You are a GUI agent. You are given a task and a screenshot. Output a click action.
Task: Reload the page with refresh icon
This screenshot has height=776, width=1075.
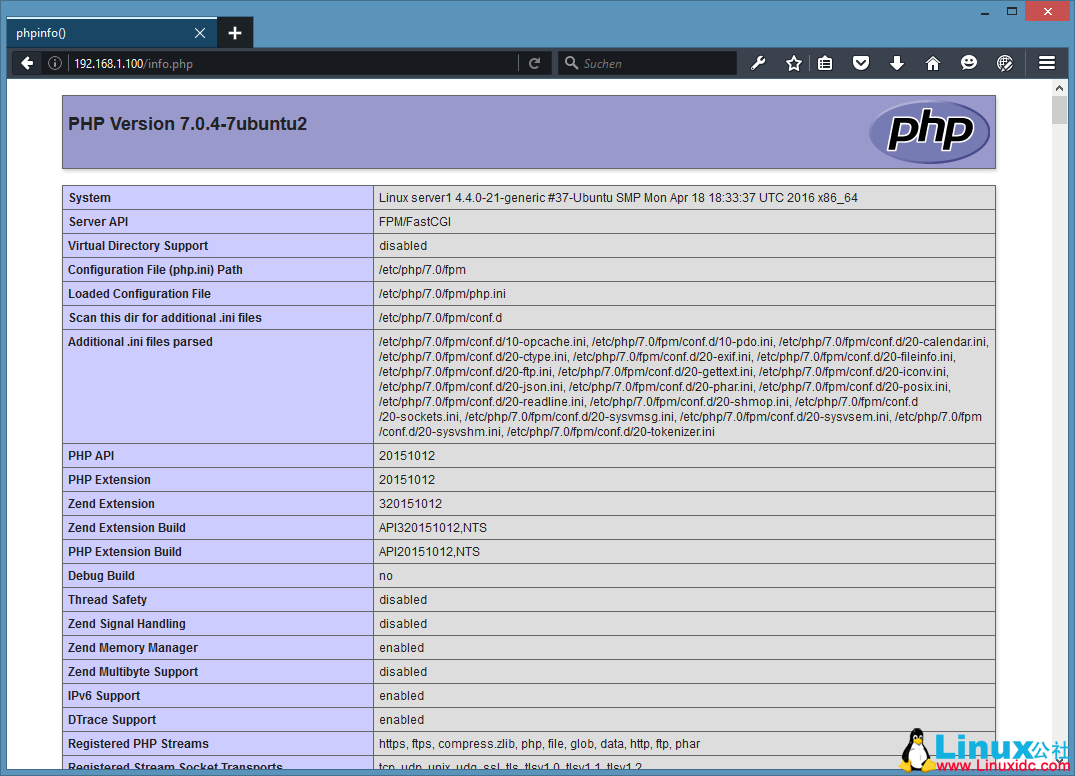(x=535, y=63)
